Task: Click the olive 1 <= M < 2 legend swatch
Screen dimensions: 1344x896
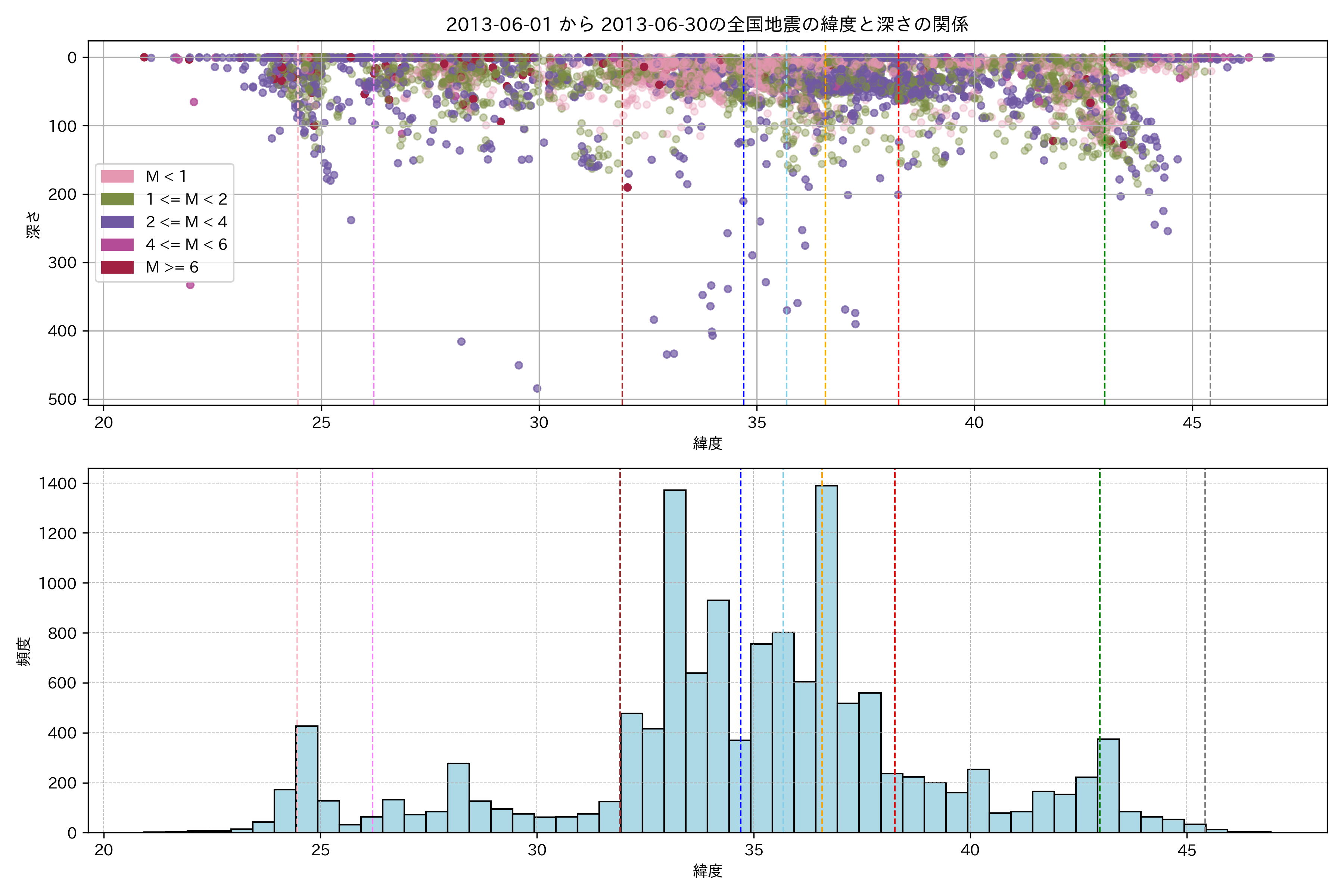Action: pyautogui.click(x=117, y=199)
